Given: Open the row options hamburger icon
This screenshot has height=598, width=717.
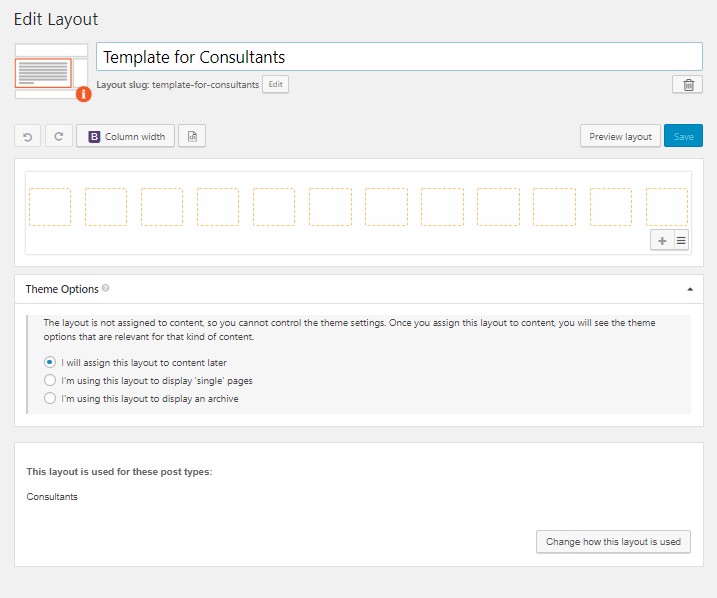Looking at the screenshot, I should click(x=681, y=240).
